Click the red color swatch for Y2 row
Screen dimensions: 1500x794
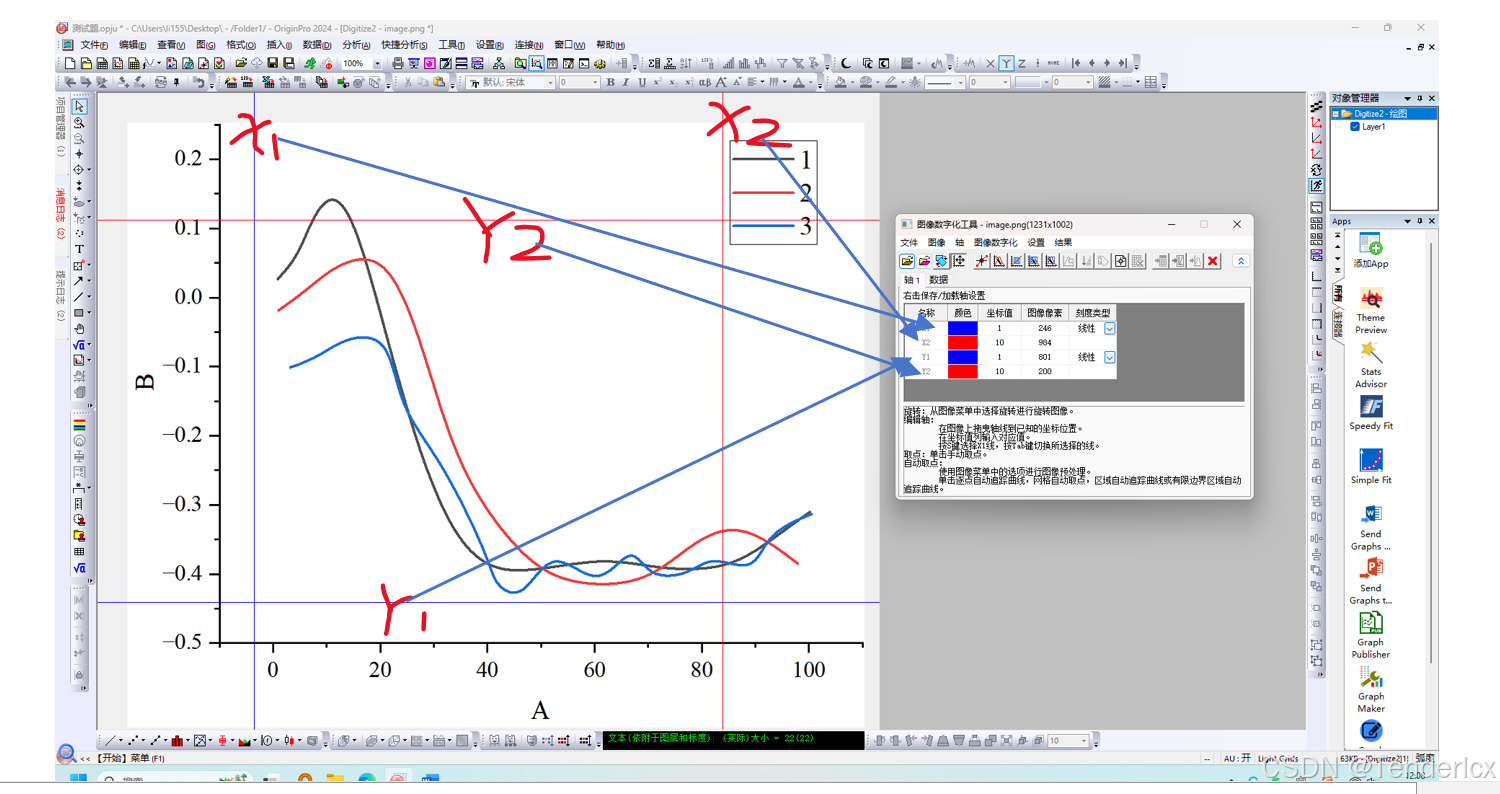[963, 371]
